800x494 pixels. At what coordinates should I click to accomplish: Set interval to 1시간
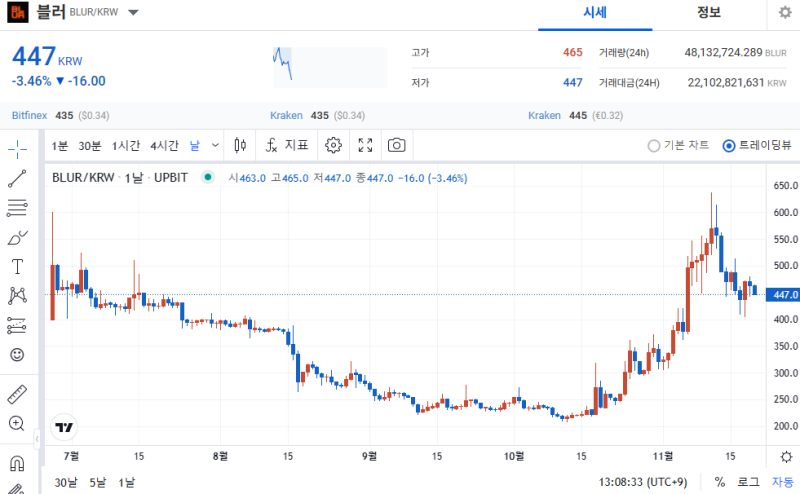126,146
